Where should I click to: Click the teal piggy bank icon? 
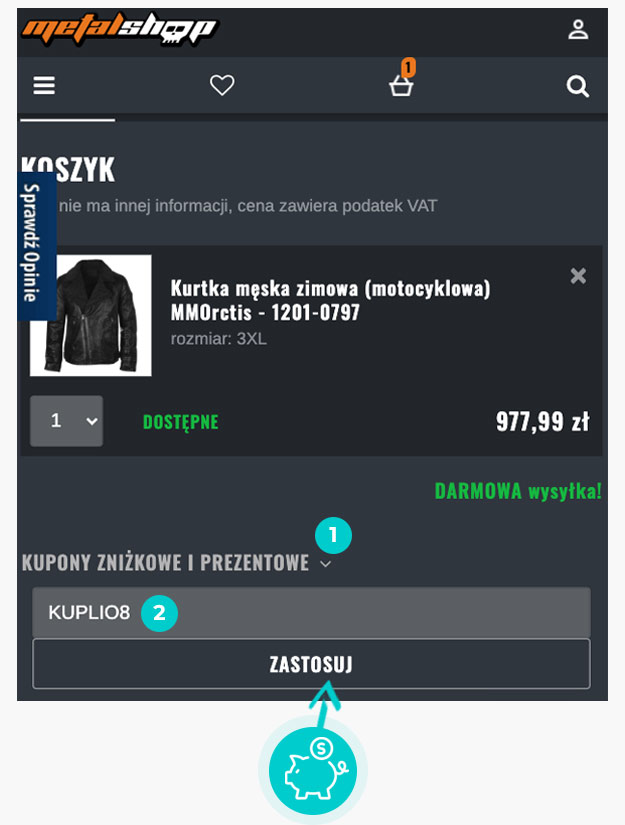[312, 770]
